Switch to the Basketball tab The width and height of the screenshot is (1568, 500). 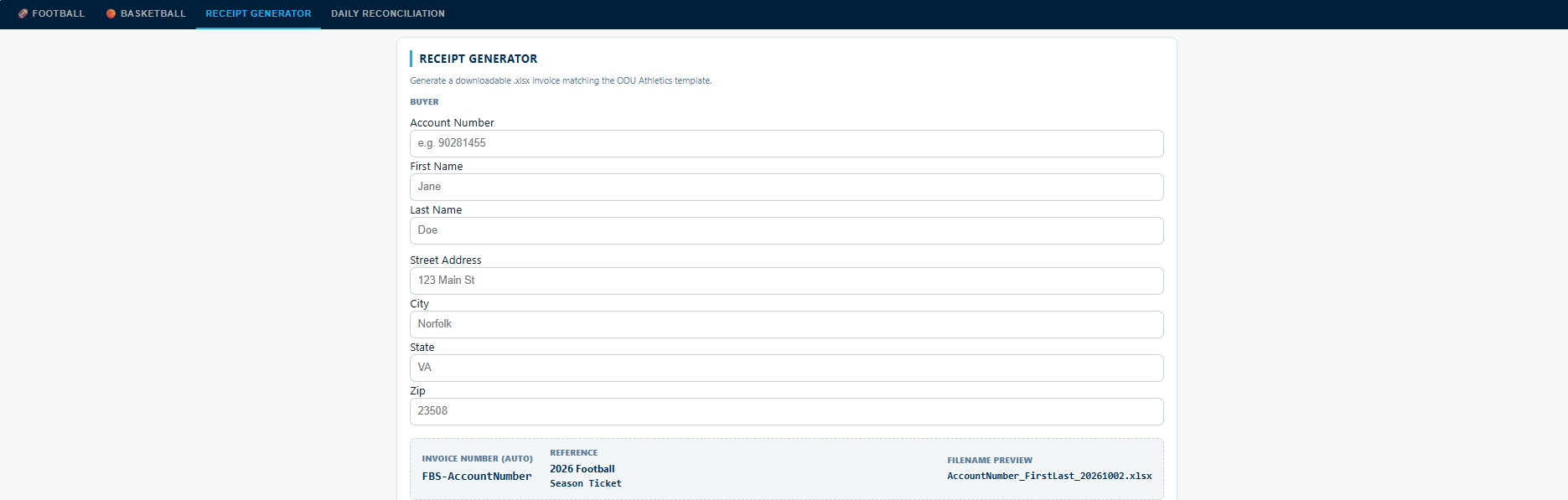[146, 13]
